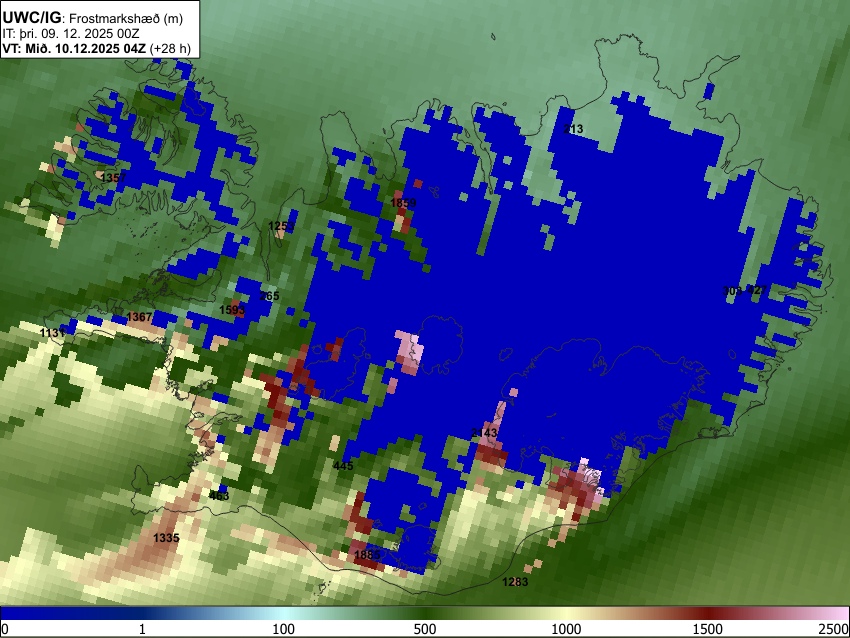850x638 pixels.
Task: Click the 1000 tick on the color scale
Action: pyautogui.click(x=566, y=629)
